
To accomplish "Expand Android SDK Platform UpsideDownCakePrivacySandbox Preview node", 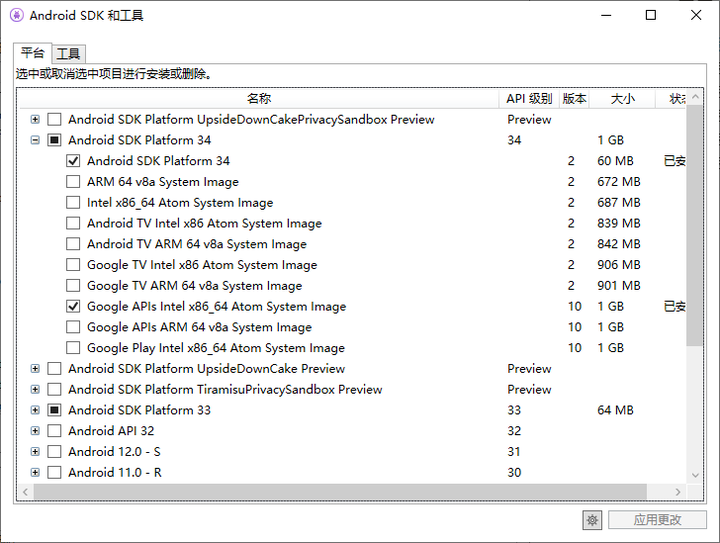I will 35,119.
